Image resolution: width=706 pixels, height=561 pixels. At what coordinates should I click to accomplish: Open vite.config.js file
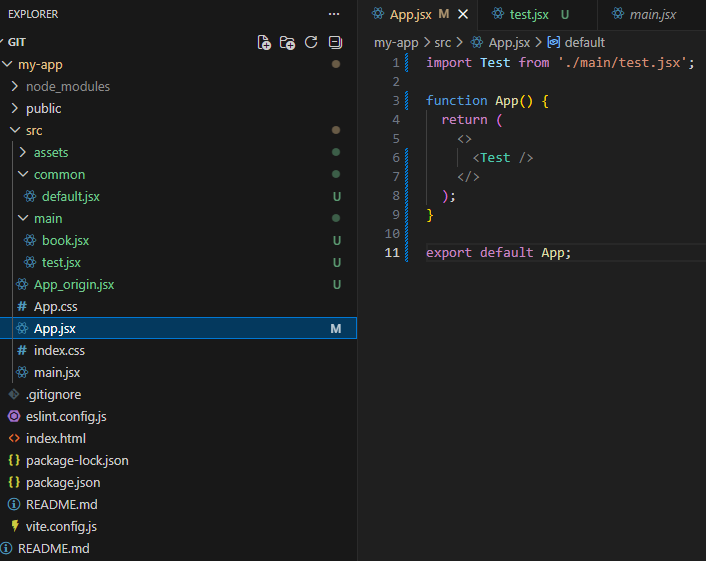(61, 526)
